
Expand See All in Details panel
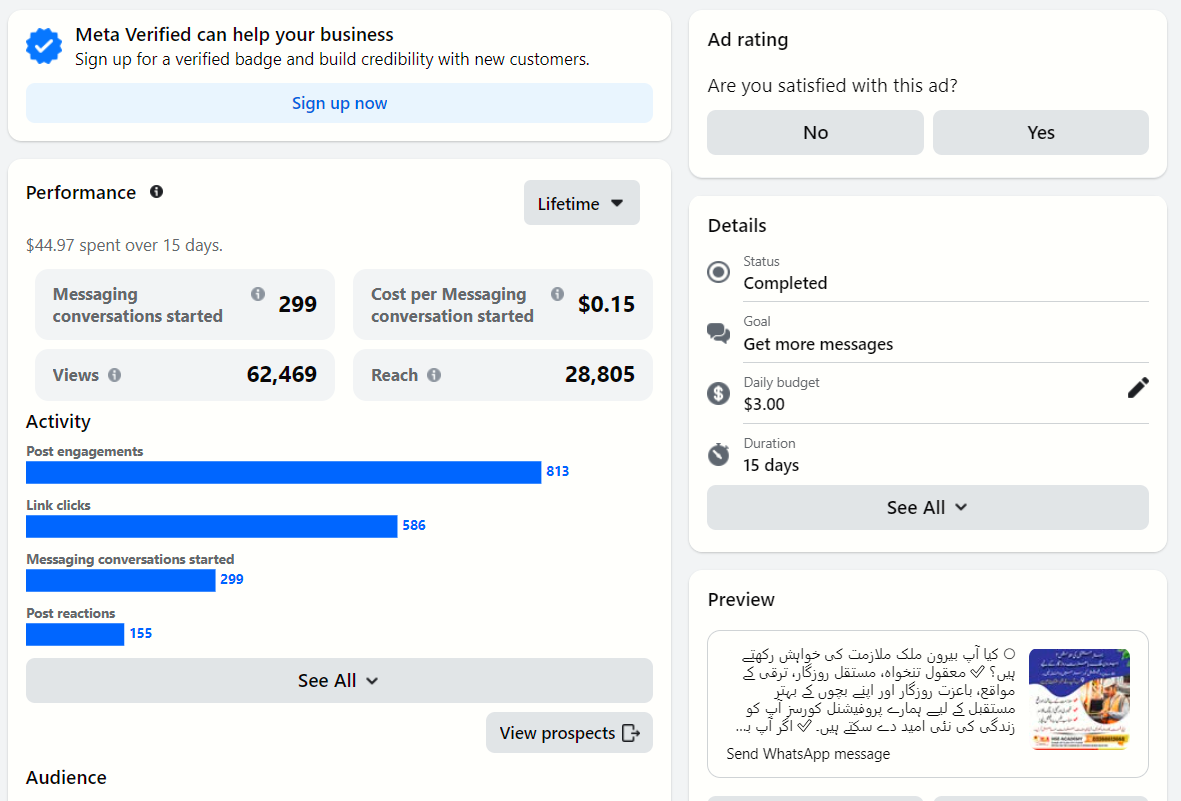pyautogui.click(x=927, y=508)
